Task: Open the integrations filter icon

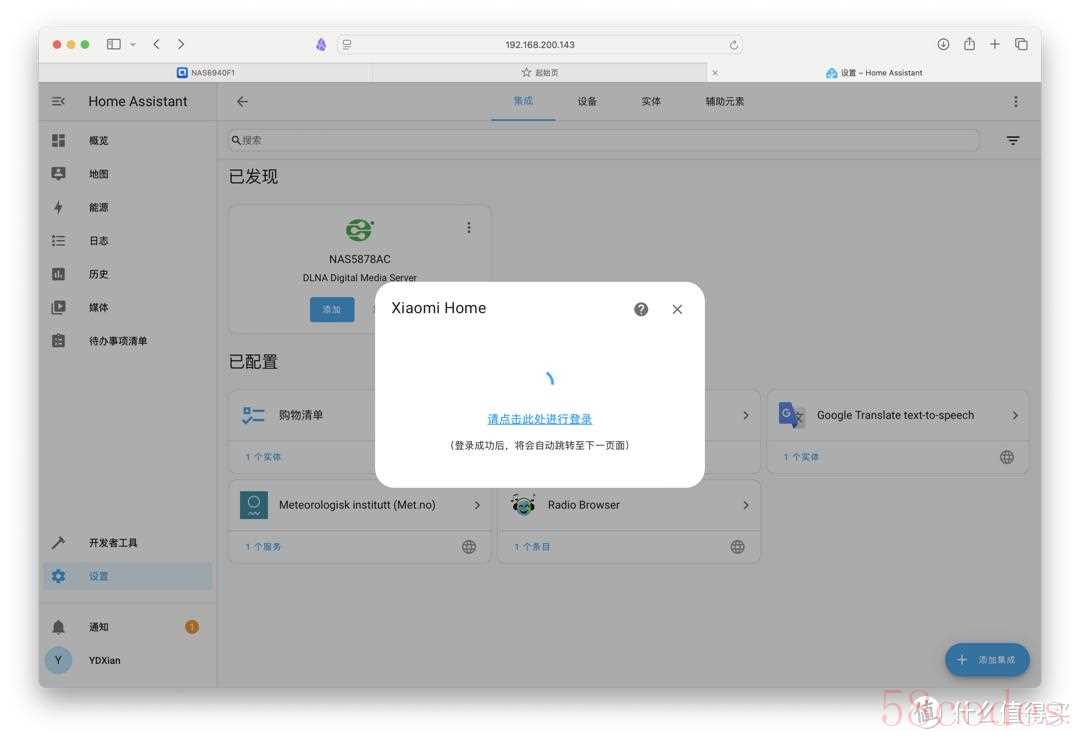Action: [1012, 140]
